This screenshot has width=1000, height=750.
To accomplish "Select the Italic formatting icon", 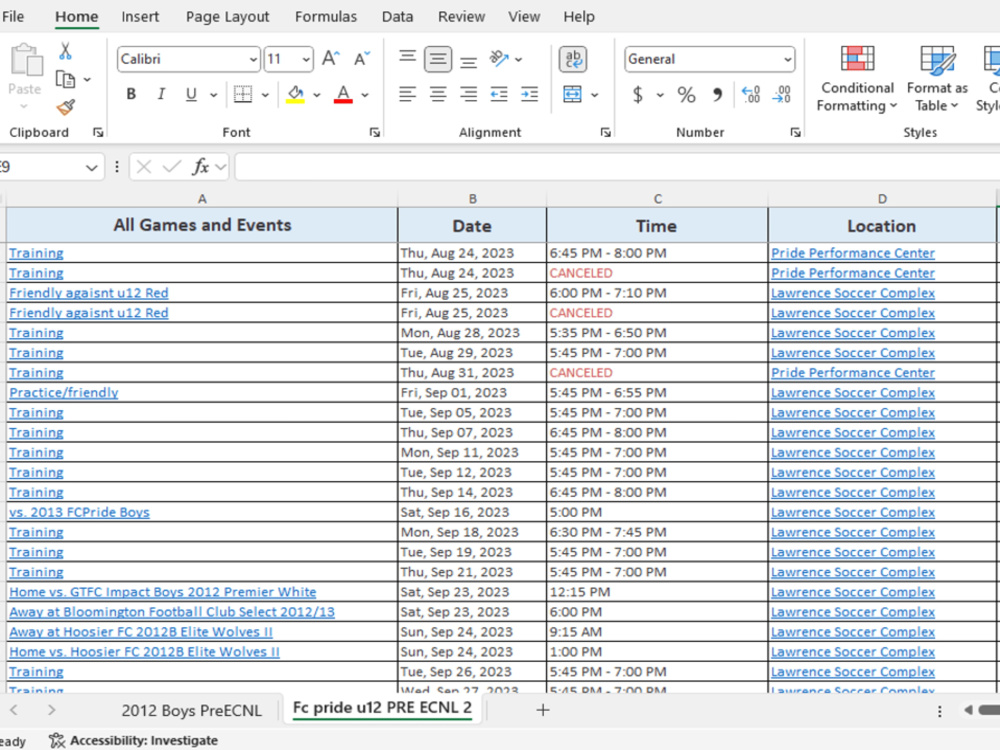I will coord(160,94).
